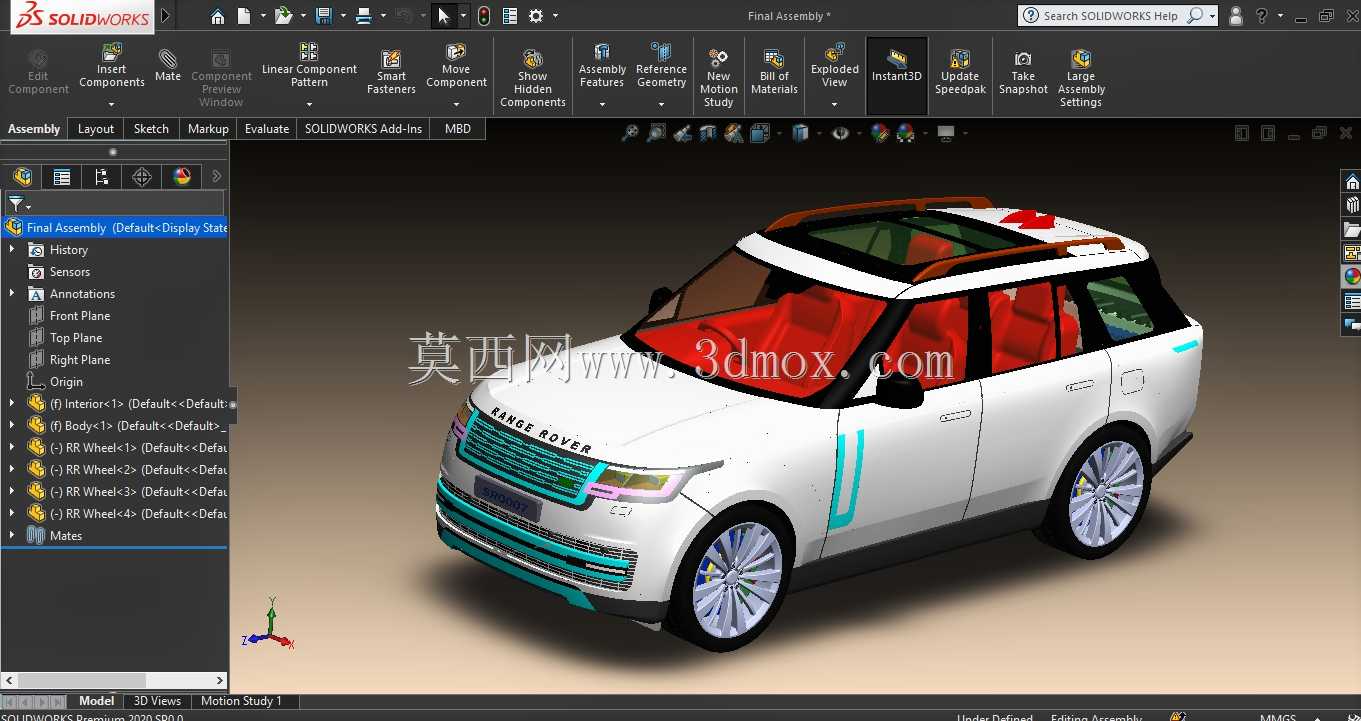Open DisplayManager tab
The width and height of the screenshot is (1361, 721).
pyautogui.click(x=182, y=177)
